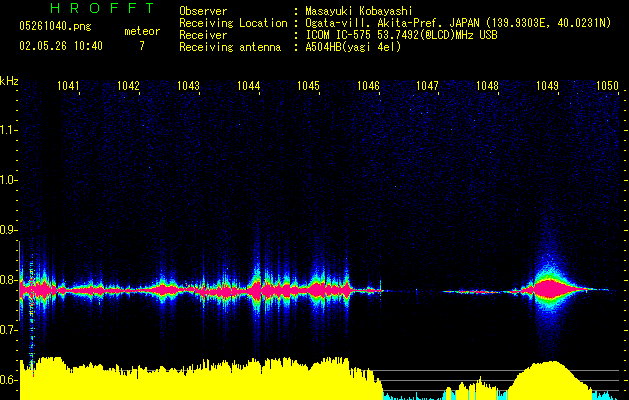The image size is (629, 400).
Task: Click the date stamp 02.05.26 10:40
Action: coord(61,46)
